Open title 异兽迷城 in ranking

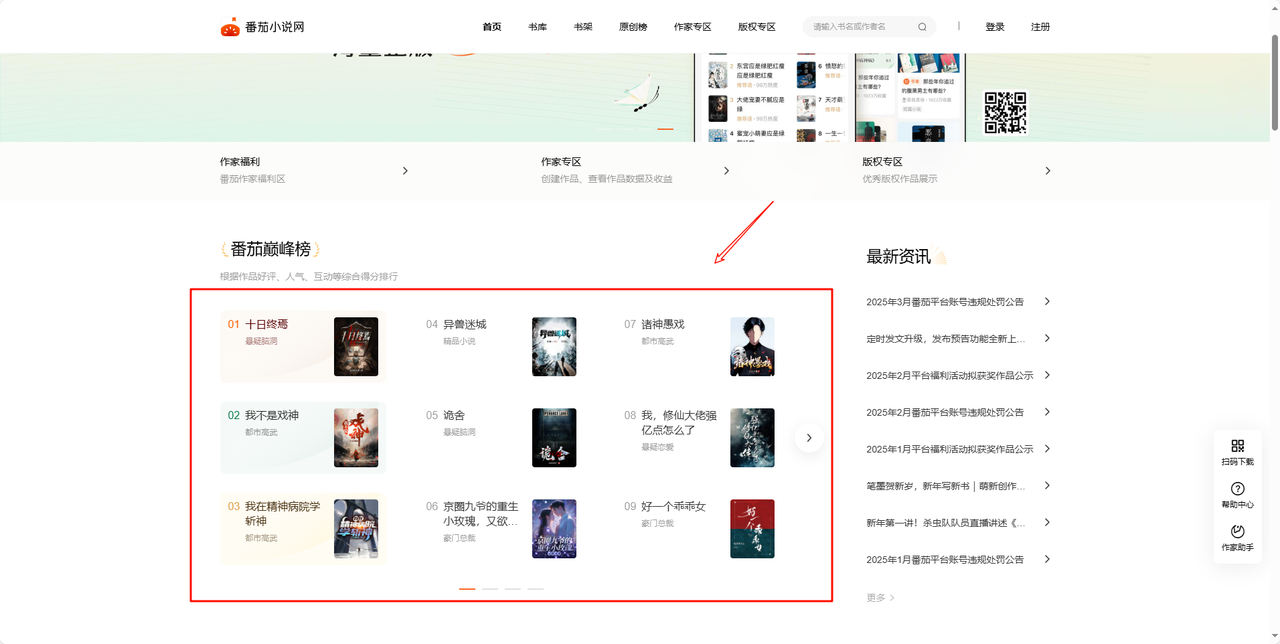(464, 324)
